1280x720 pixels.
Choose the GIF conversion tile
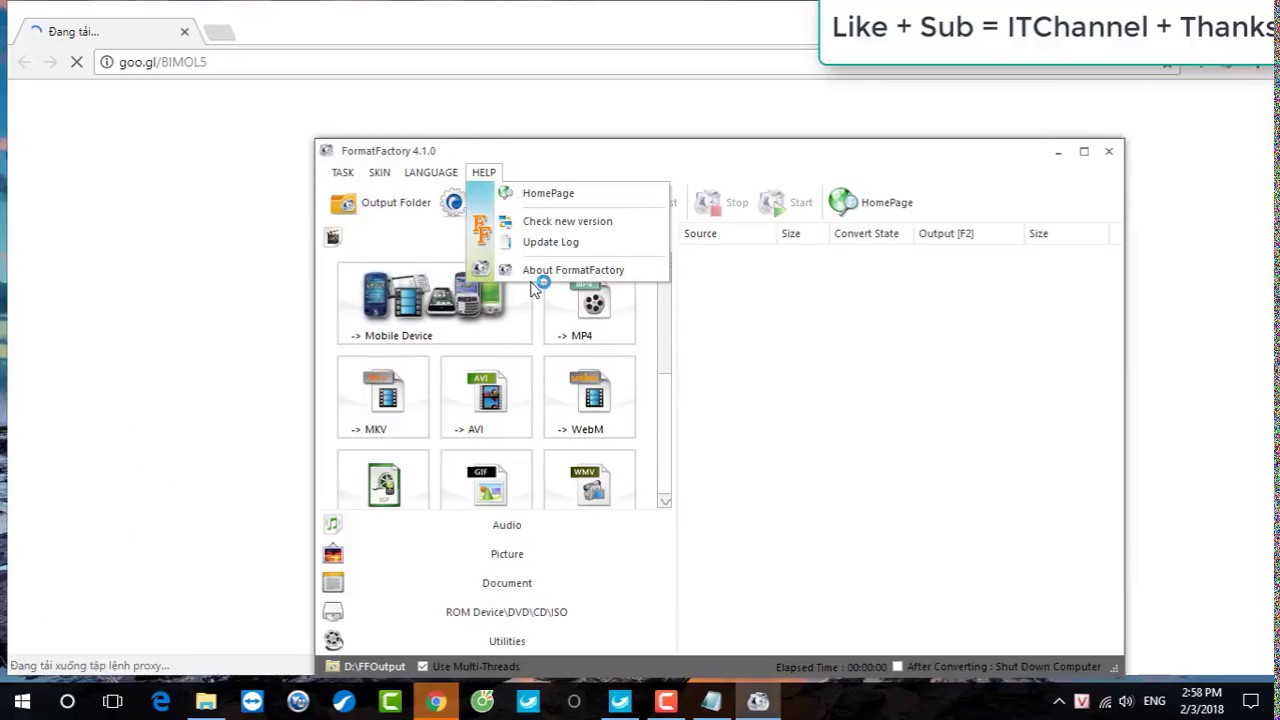[x=486, y=480]
